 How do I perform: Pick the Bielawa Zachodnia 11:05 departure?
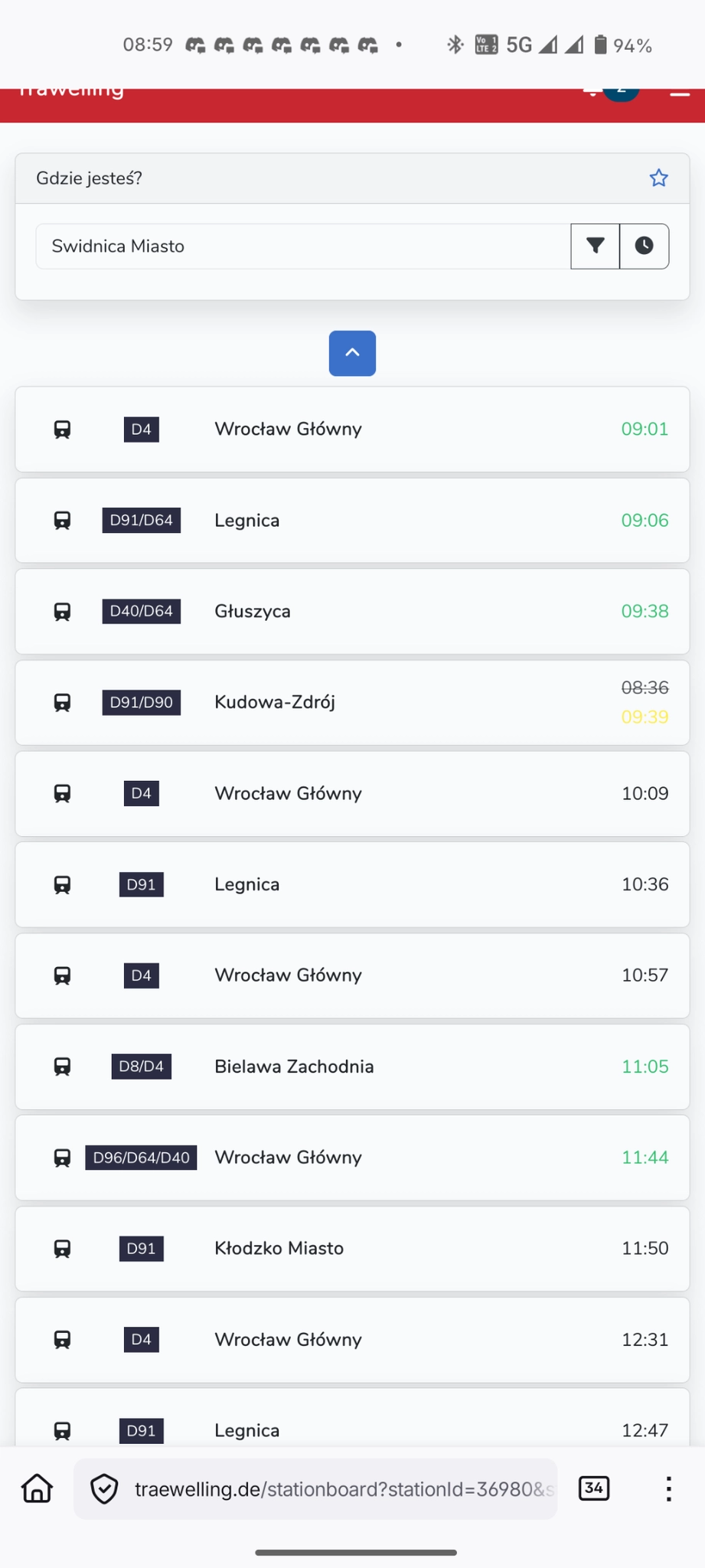(352, 1067)
